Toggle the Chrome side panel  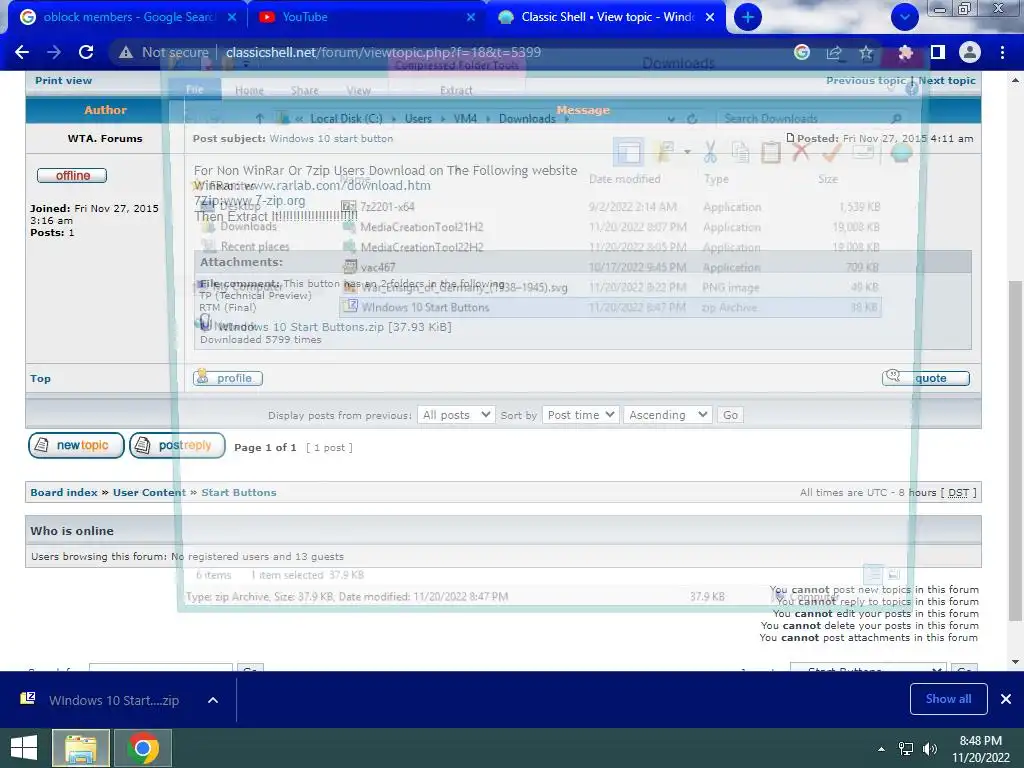938,52
